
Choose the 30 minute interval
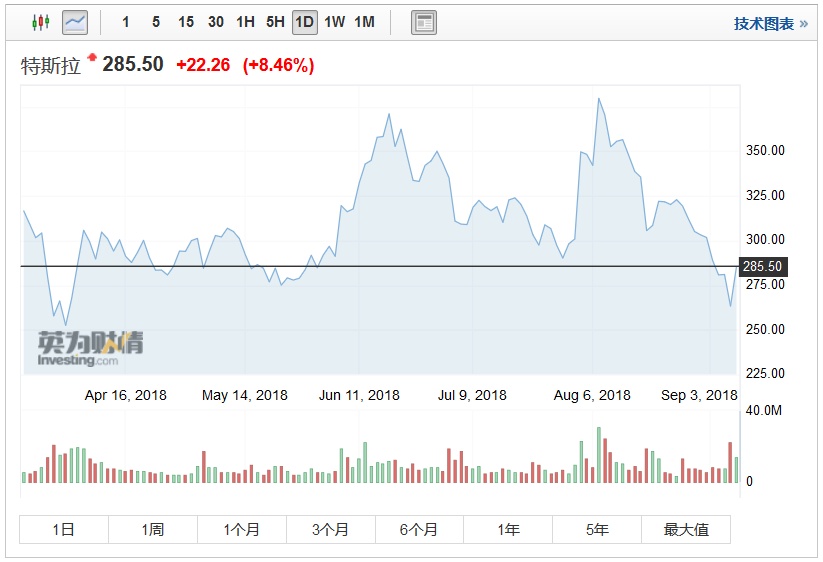216,22
